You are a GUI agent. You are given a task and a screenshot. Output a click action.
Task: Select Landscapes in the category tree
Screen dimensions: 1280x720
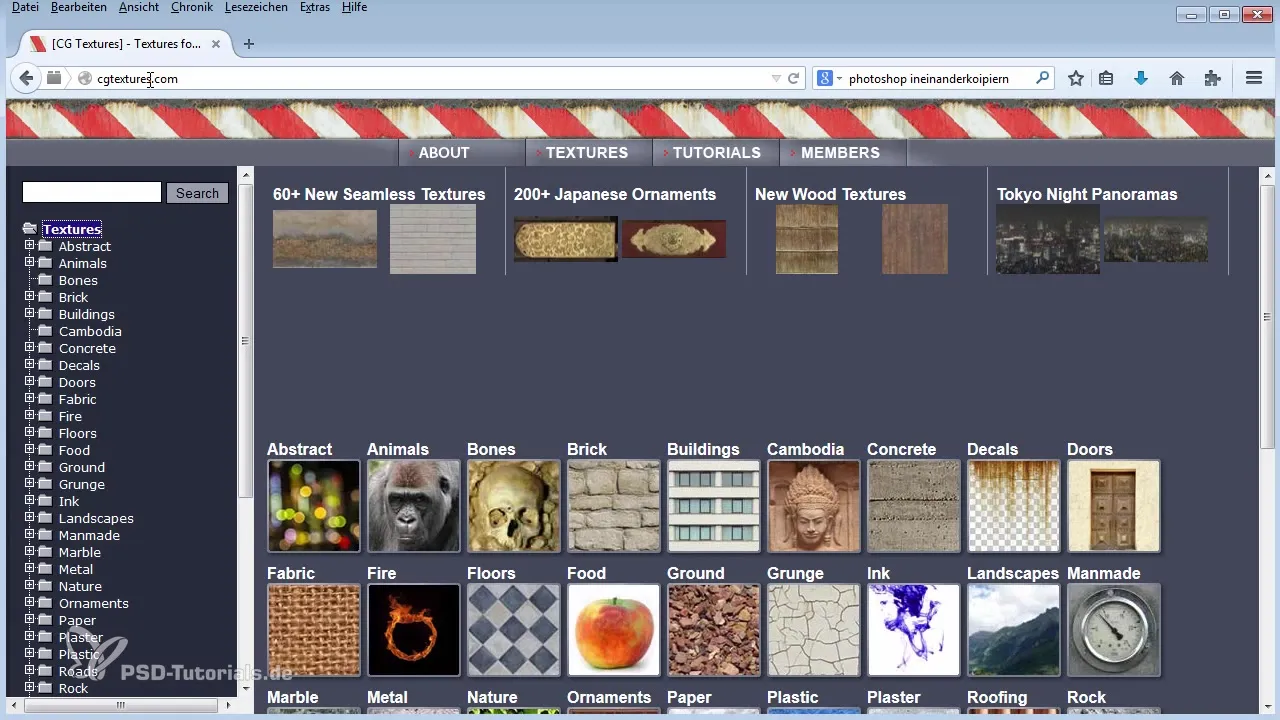(x=96, y=518)
